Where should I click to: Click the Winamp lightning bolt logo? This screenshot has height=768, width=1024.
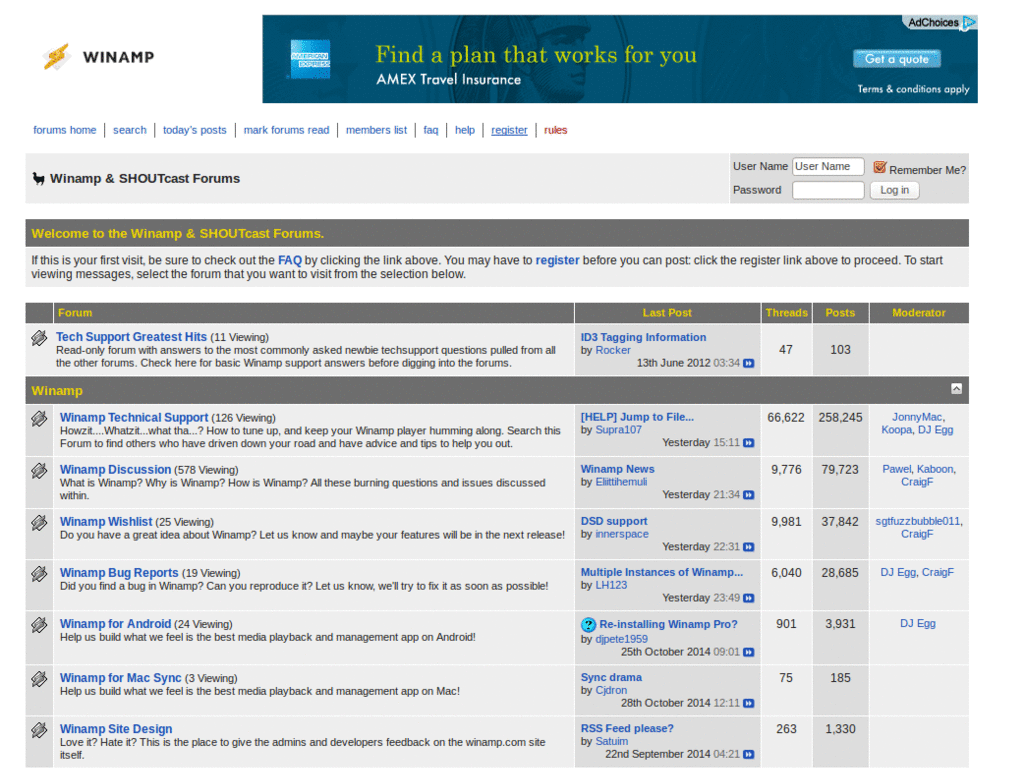(57, 57)
